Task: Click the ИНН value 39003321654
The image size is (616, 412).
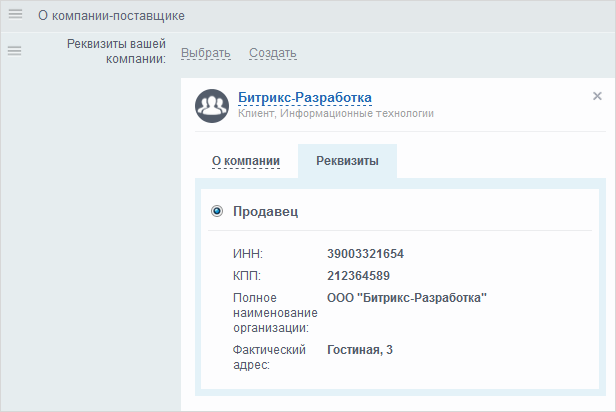Action: point(365,254)
